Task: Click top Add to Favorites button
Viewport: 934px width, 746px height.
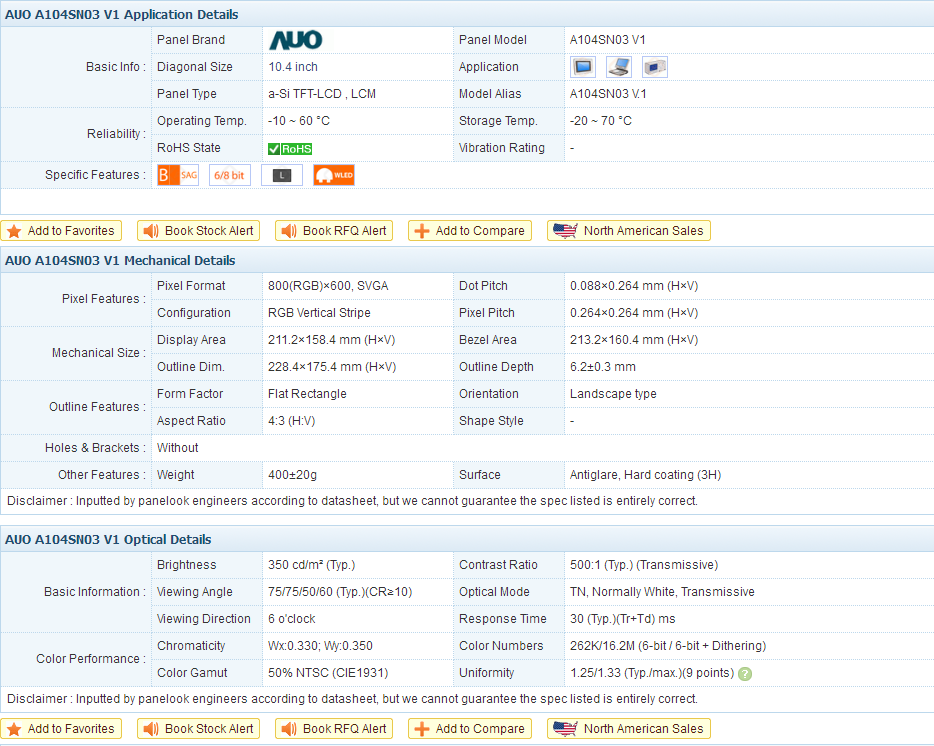Action: tap(61, 231)
